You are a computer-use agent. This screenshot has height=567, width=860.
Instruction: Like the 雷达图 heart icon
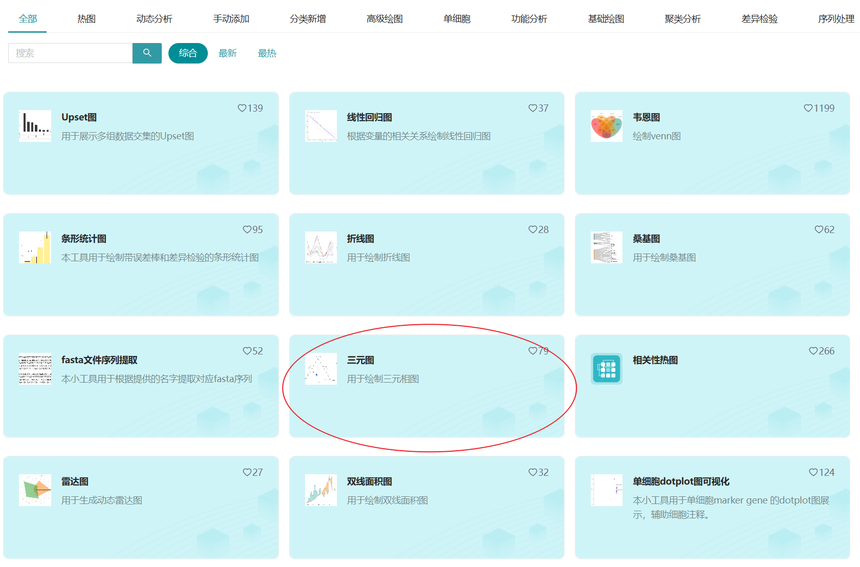coord(247,472)
